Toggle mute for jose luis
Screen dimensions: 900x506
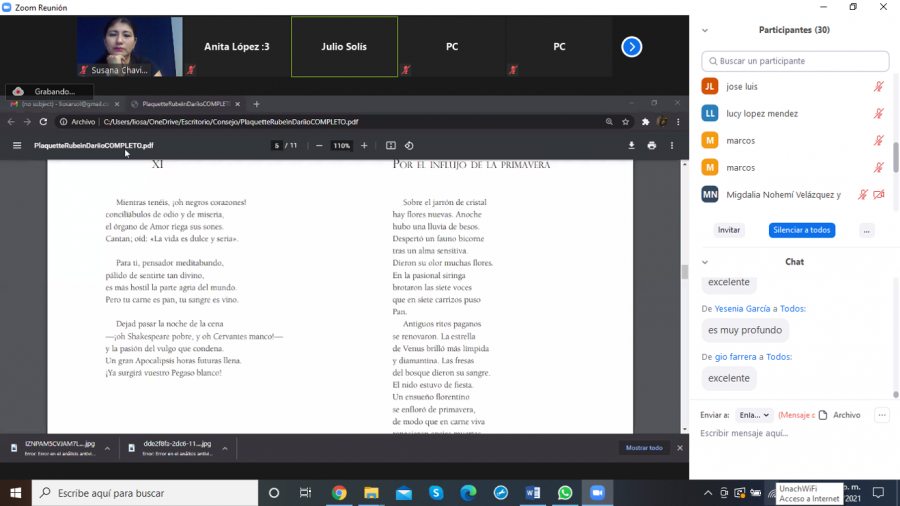878,87
